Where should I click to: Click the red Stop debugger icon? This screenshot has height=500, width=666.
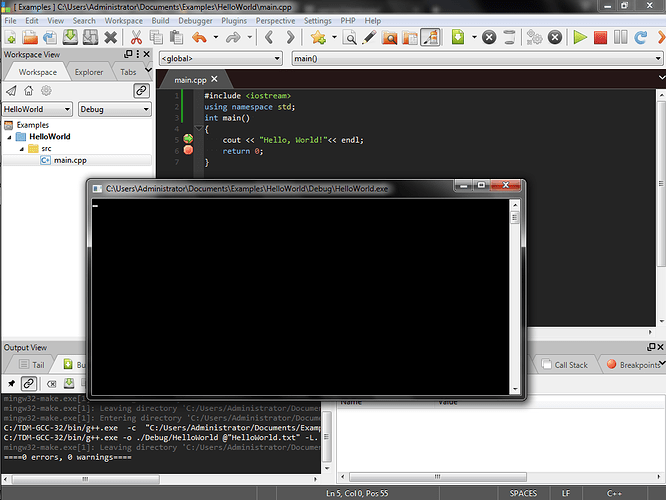pos(601,38)
